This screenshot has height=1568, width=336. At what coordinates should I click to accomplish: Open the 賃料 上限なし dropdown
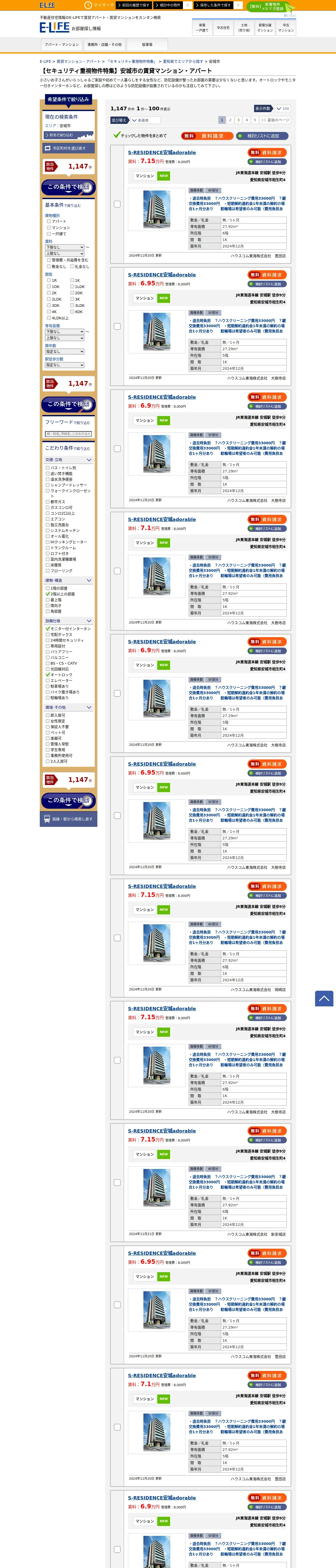coord(65,254)
